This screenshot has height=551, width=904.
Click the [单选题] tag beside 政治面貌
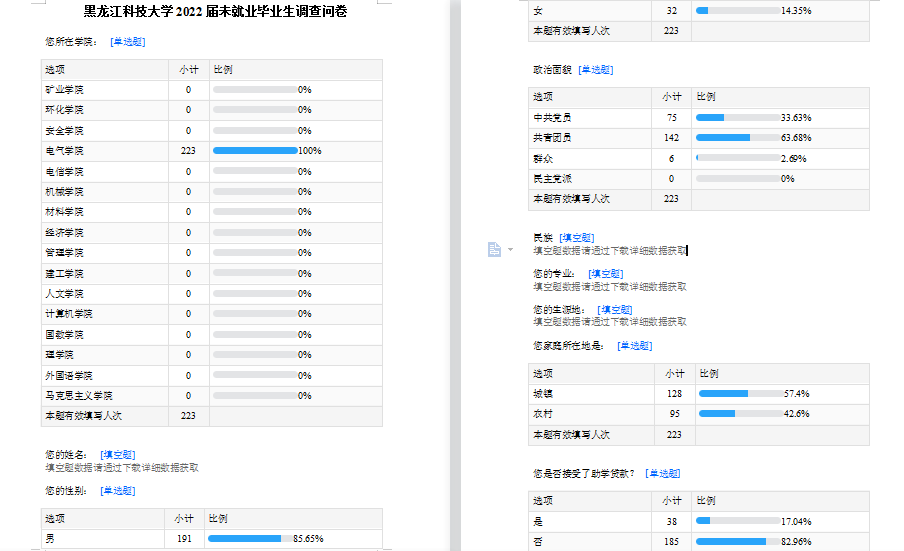pos(595,70)
